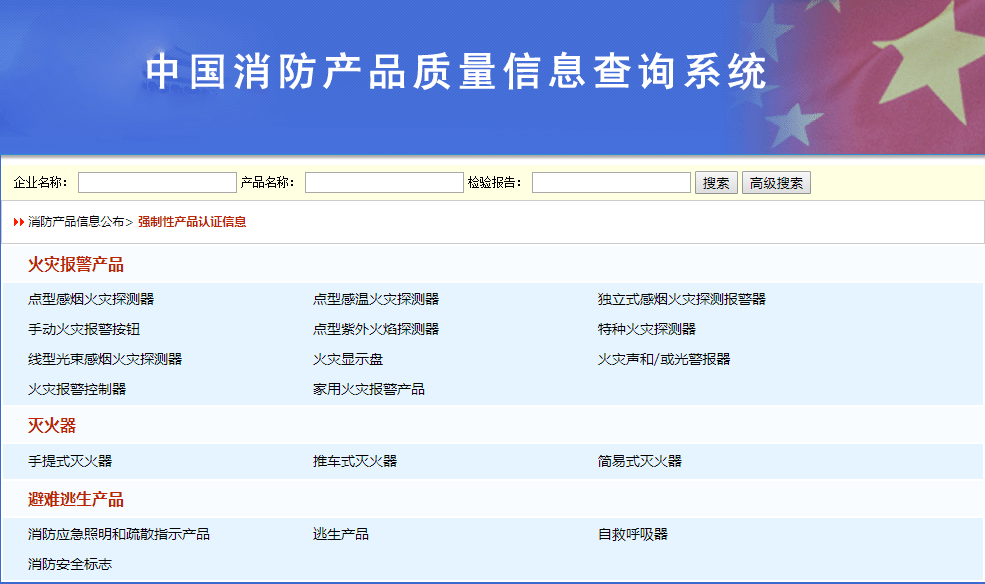Click the red double-arrow breadcrumb icon
Image resolution: width=985 pixels, height=584 pixels.
[x=19, y=222]
